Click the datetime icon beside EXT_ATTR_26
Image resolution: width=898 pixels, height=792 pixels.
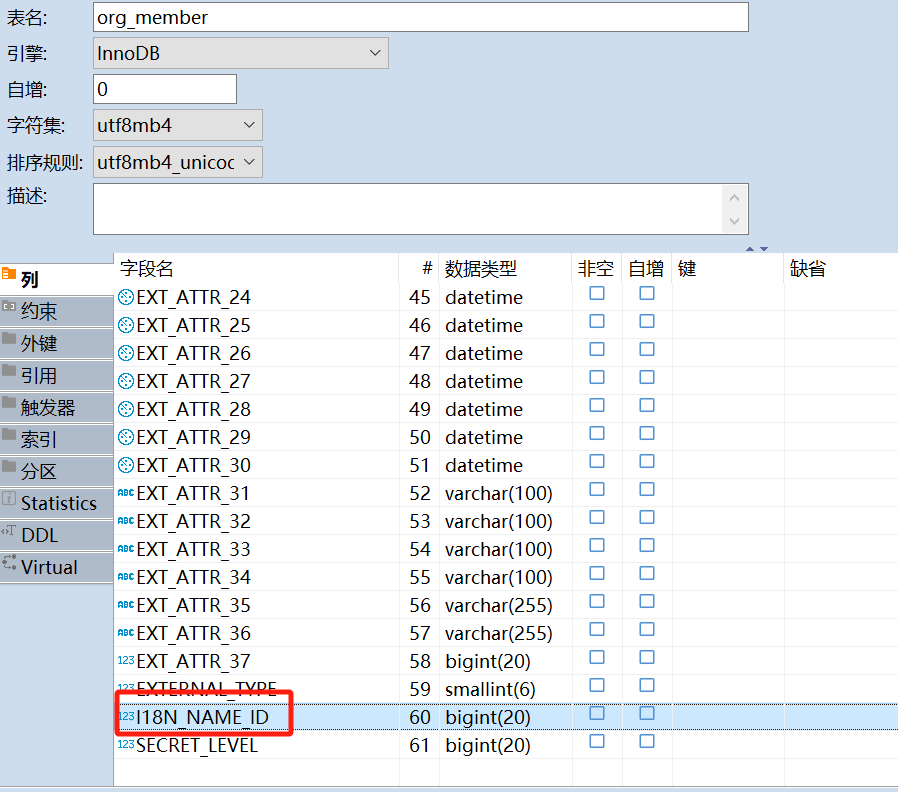point(125,353)
